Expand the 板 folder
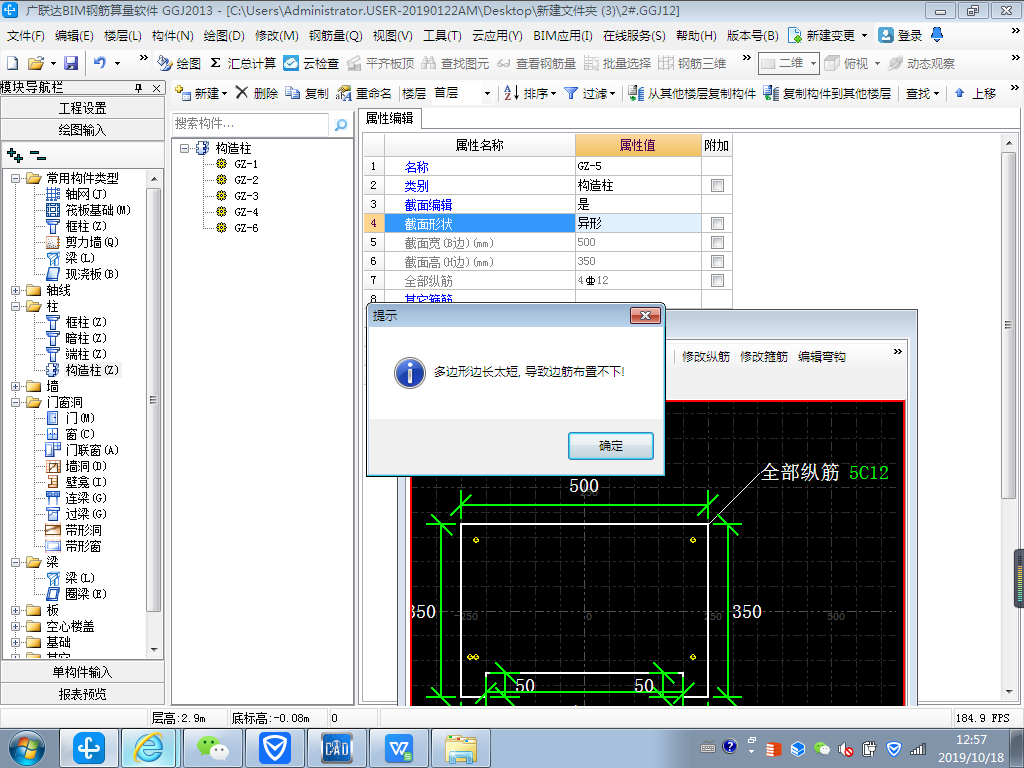This screenshot has height=768, width=1024. tap(16, 611)
